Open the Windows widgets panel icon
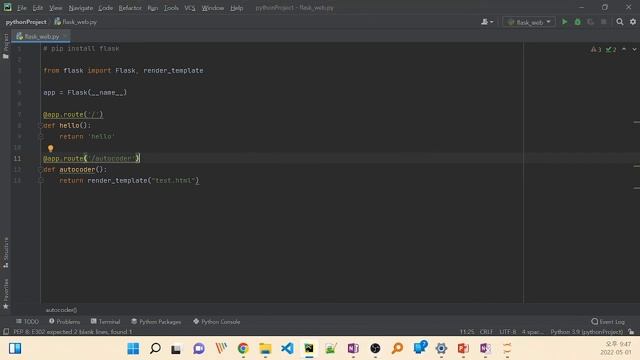This screenshot has height=360, width=640. tap(15, 349)
